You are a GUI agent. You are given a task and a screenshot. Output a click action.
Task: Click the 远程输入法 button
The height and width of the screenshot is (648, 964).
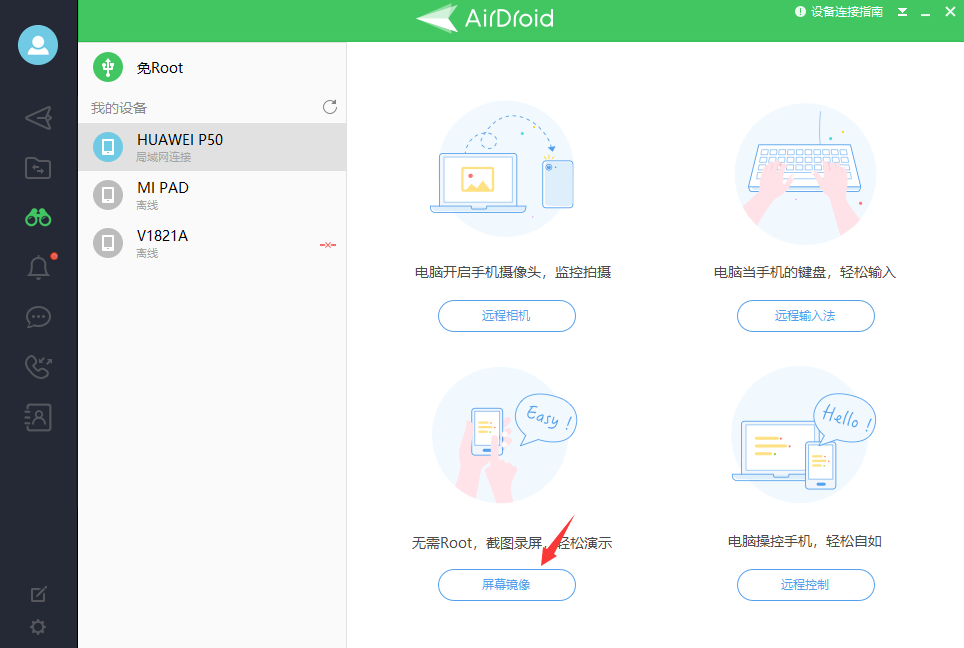805,316
